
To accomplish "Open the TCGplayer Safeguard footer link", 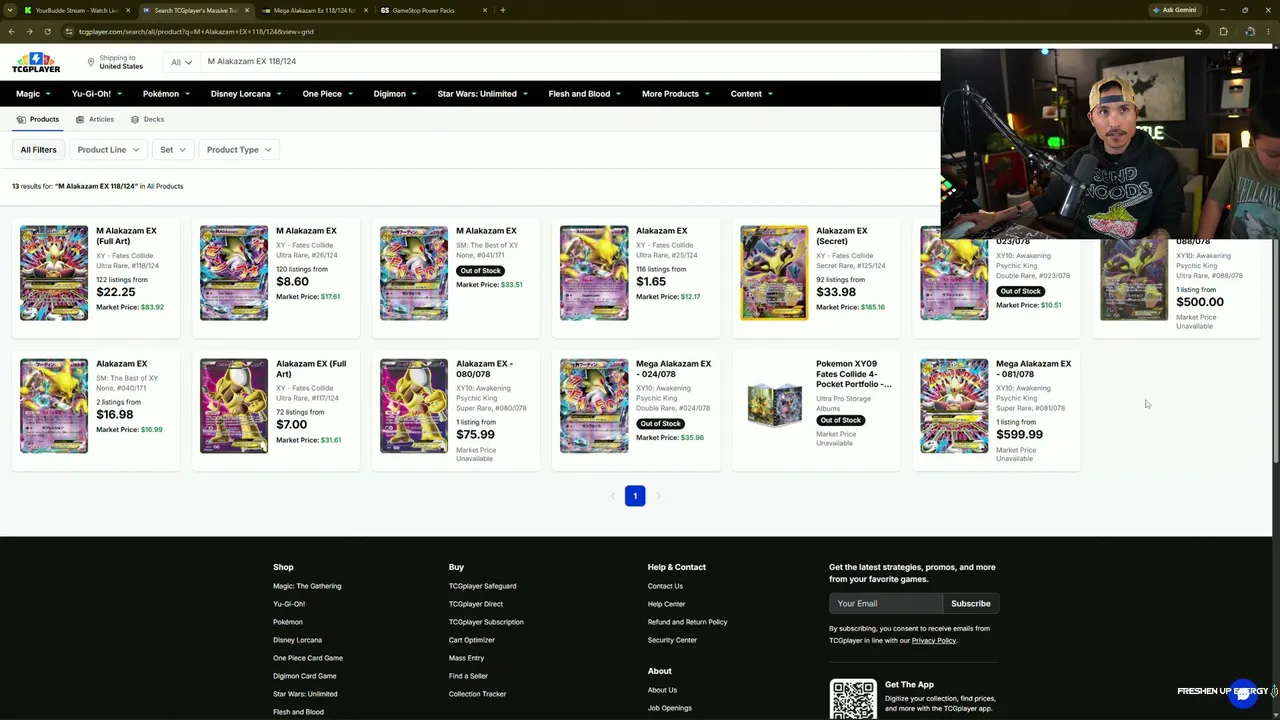I will pyautogui.click(x=482, y=586).
